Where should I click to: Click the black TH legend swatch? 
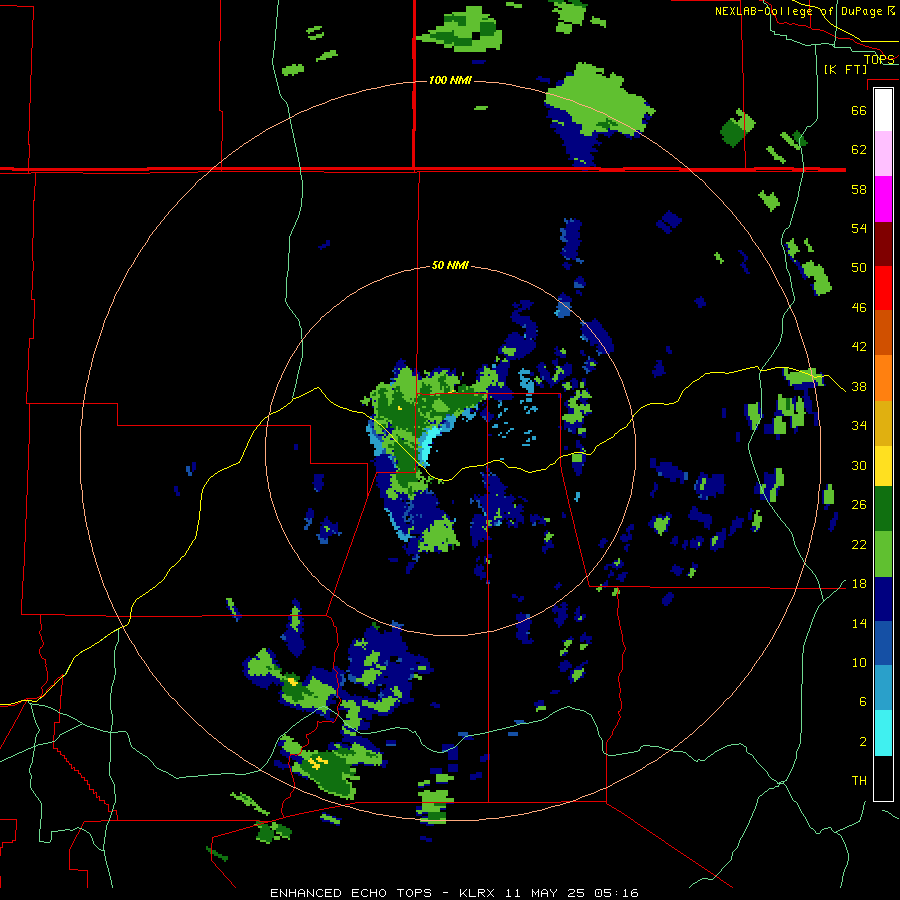point(883,778)
